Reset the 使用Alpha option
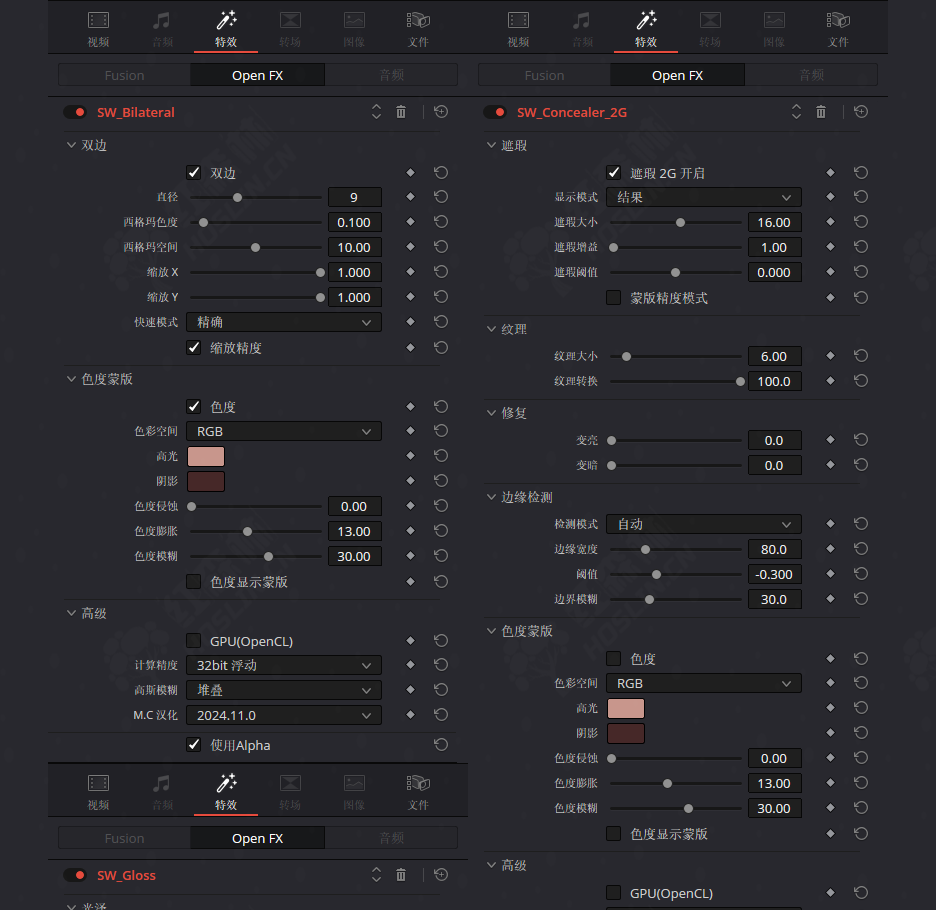 pos(441,745)
